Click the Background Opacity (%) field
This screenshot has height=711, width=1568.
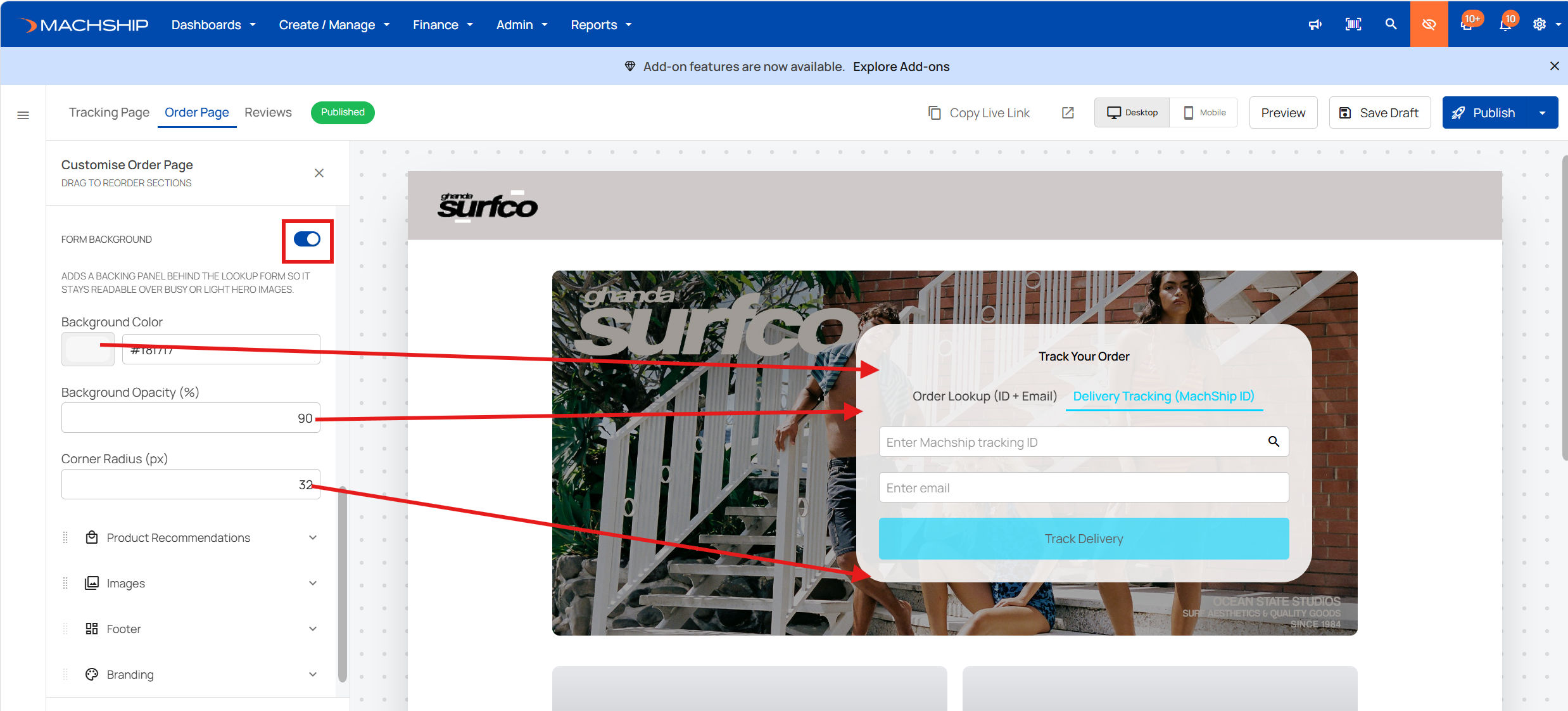[x=191, y=418]
